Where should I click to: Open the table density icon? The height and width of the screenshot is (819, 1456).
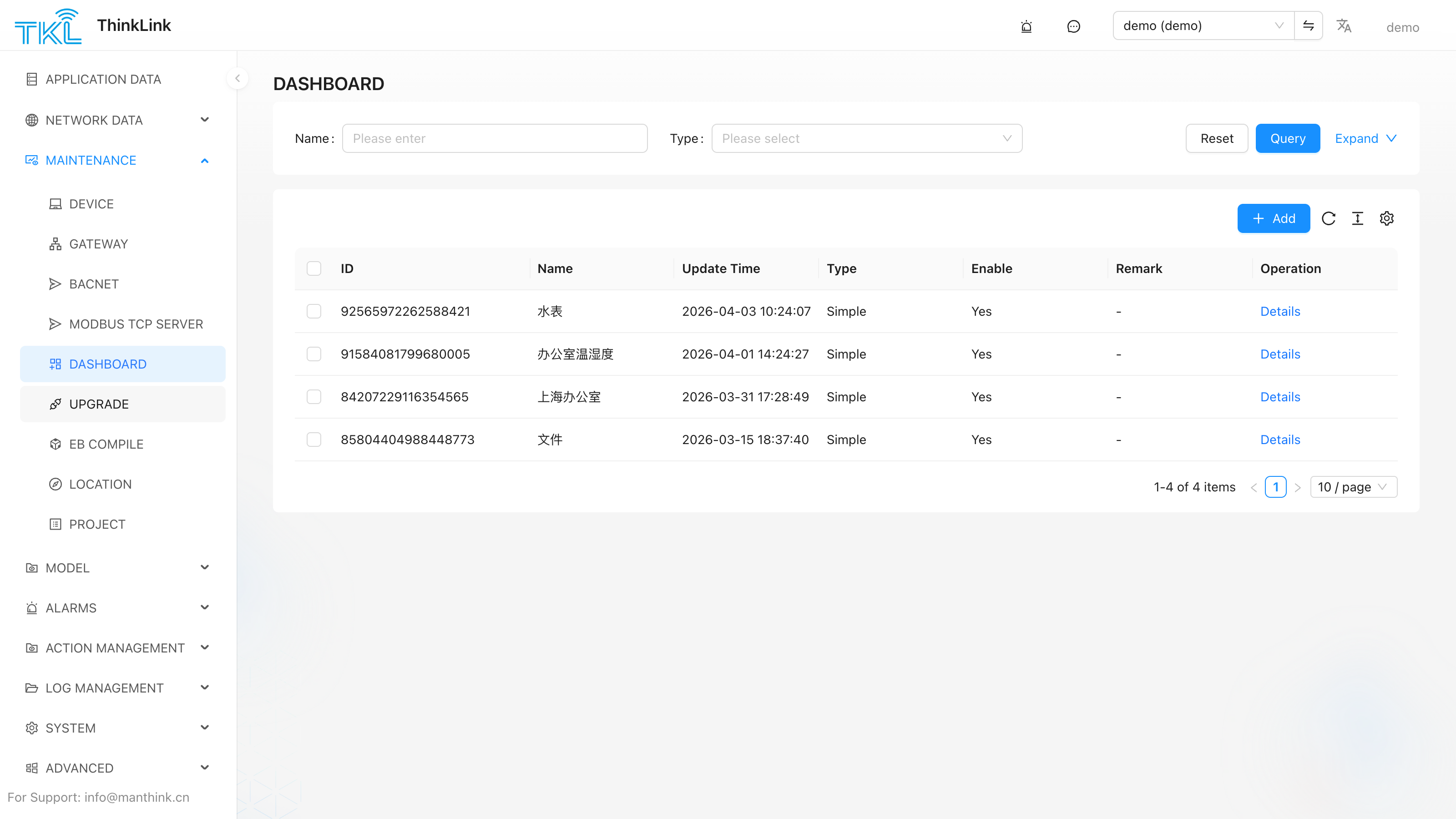tap(1358, 218)
